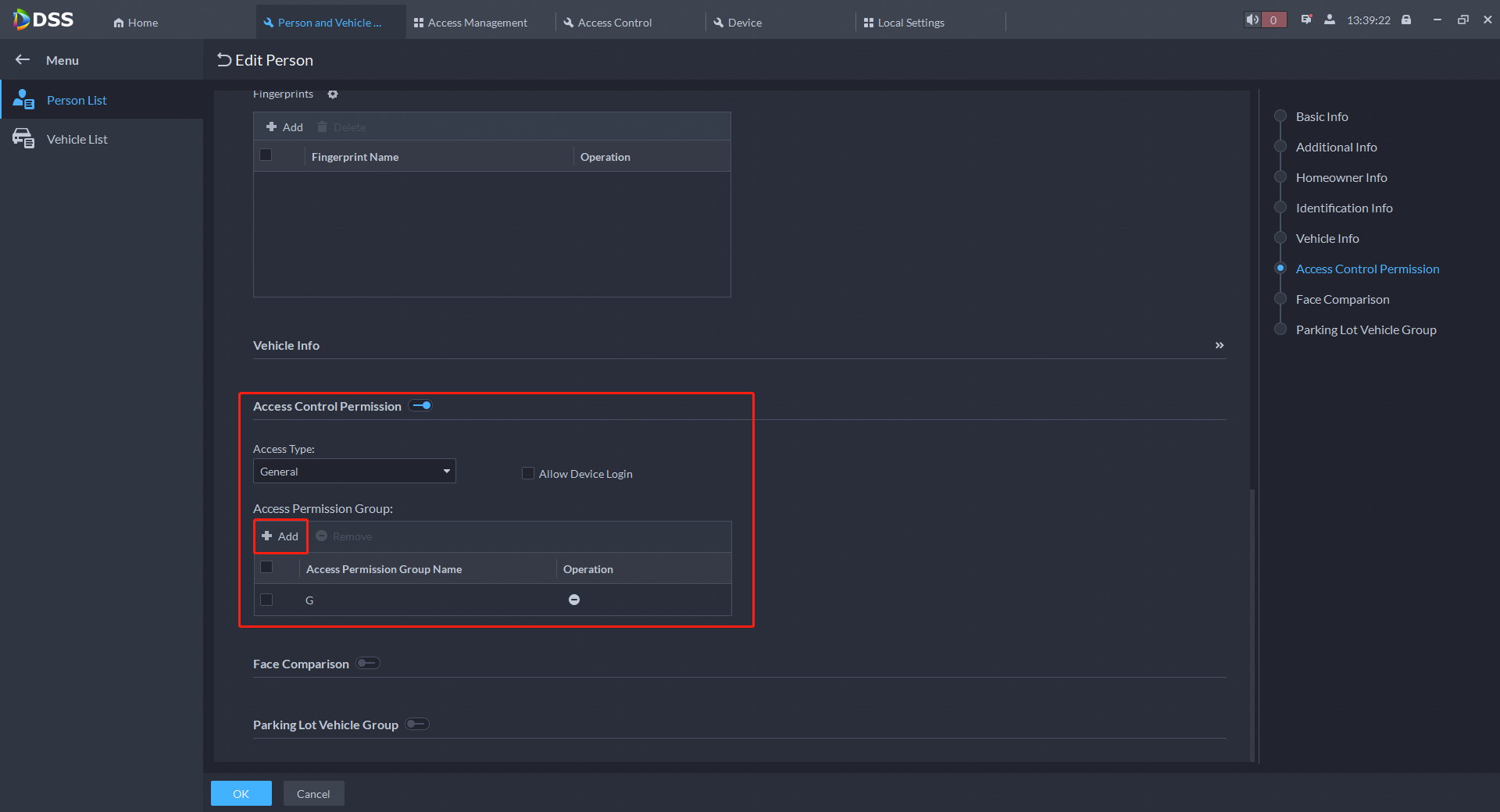Click the Fingerprint Name column header

click(355, 157)
